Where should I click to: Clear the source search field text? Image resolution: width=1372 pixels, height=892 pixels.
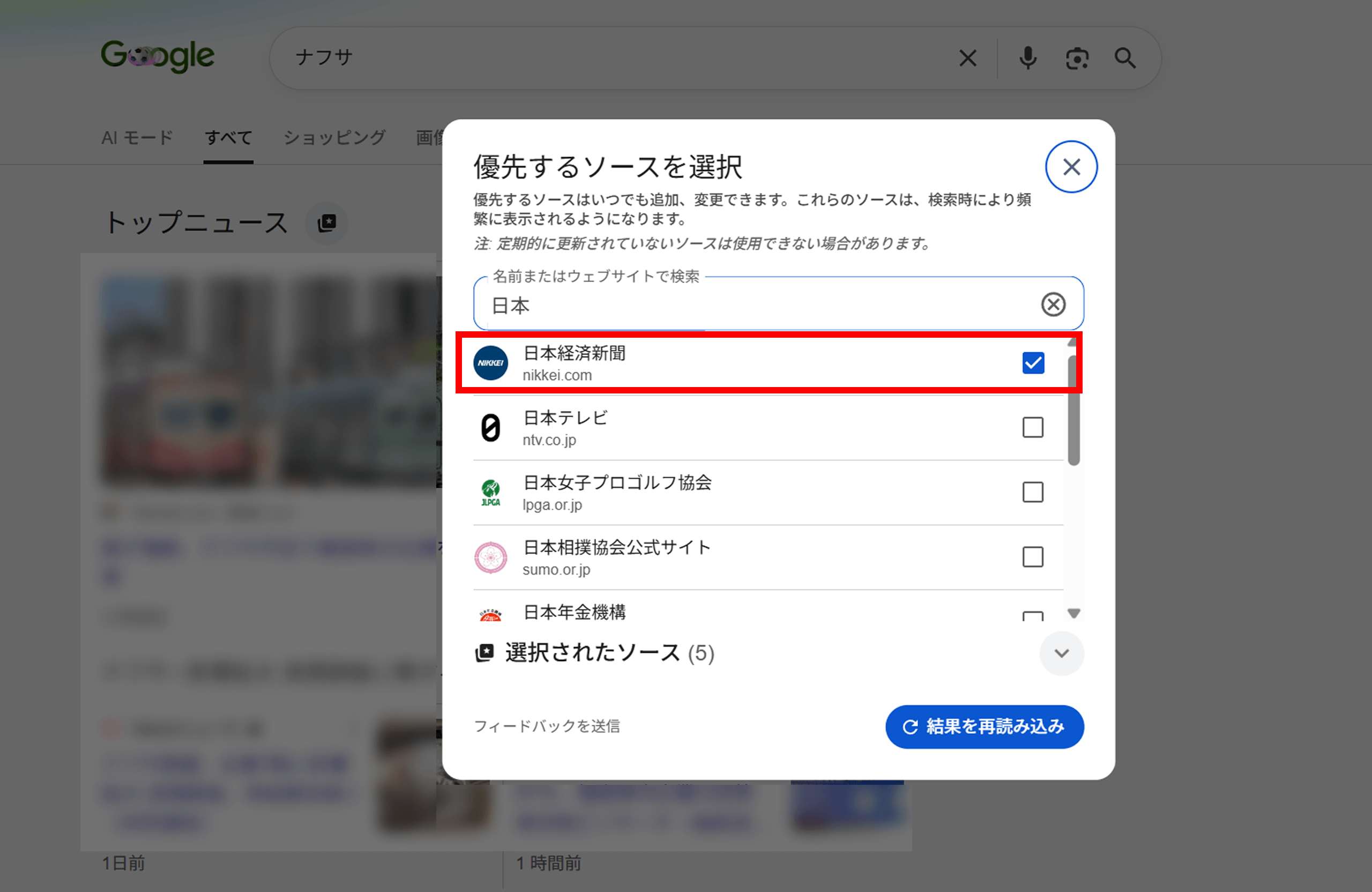(1053, 304)
